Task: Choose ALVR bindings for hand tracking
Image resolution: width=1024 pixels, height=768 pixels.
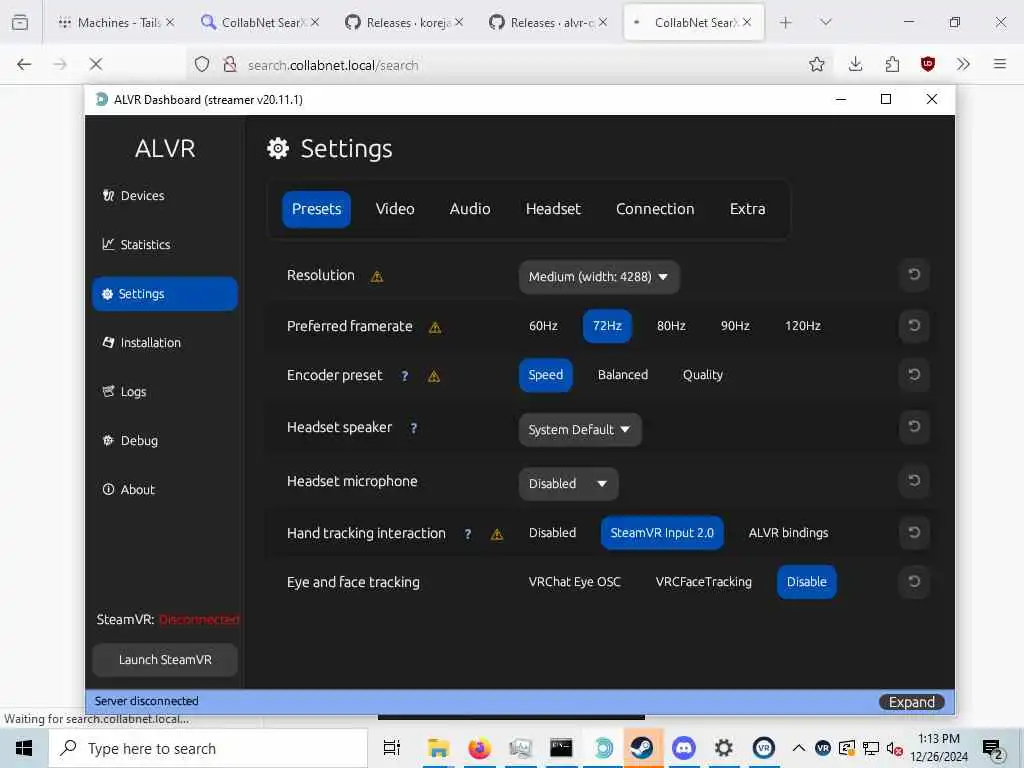Action: click(788, 533)
